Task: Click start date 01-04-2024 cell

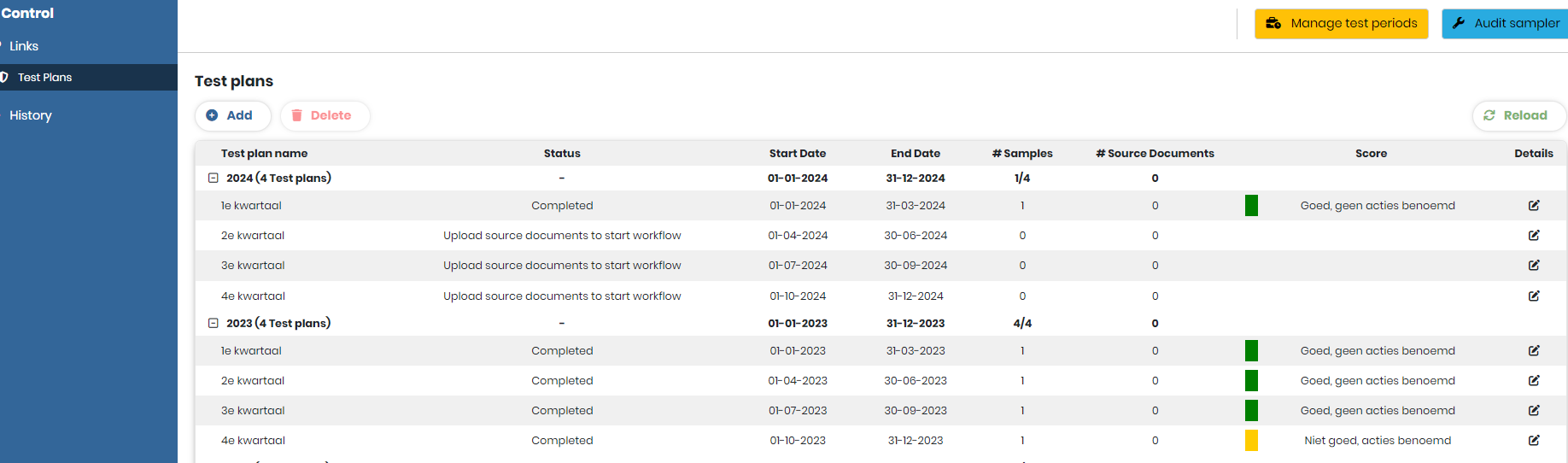Action: (798, 235)
